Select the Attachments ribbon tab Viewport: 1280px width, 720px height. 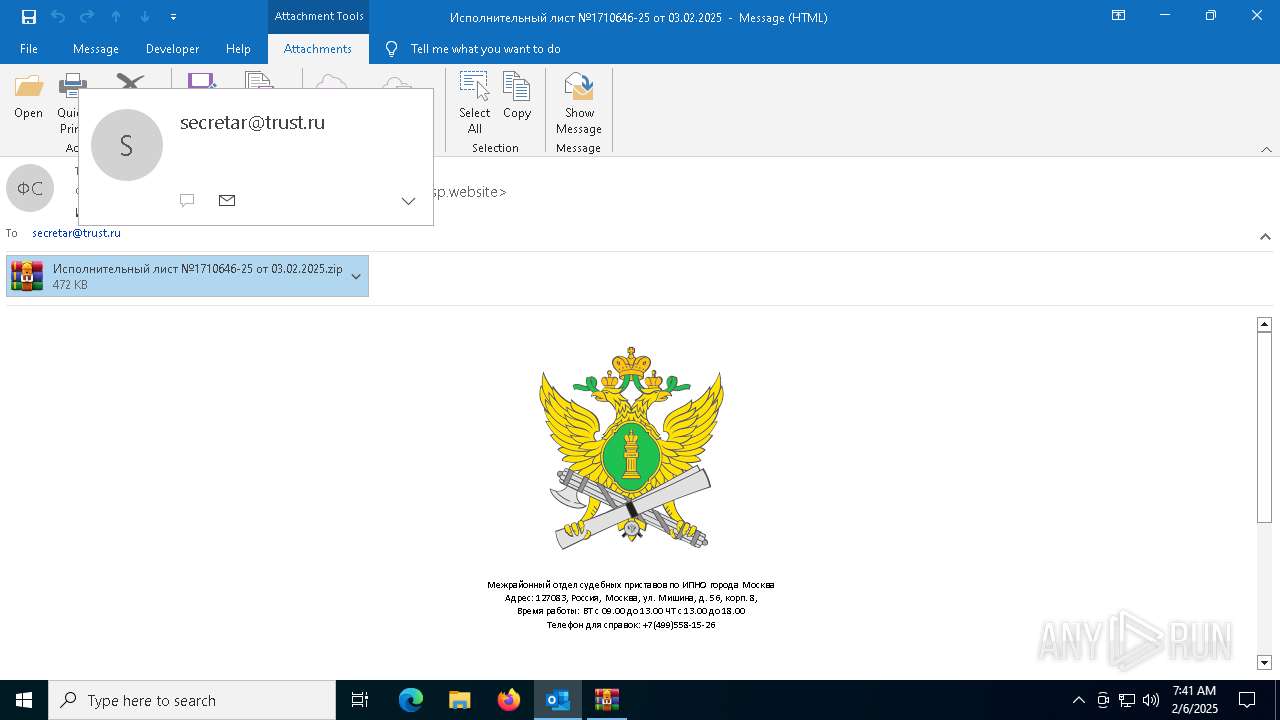318,49
